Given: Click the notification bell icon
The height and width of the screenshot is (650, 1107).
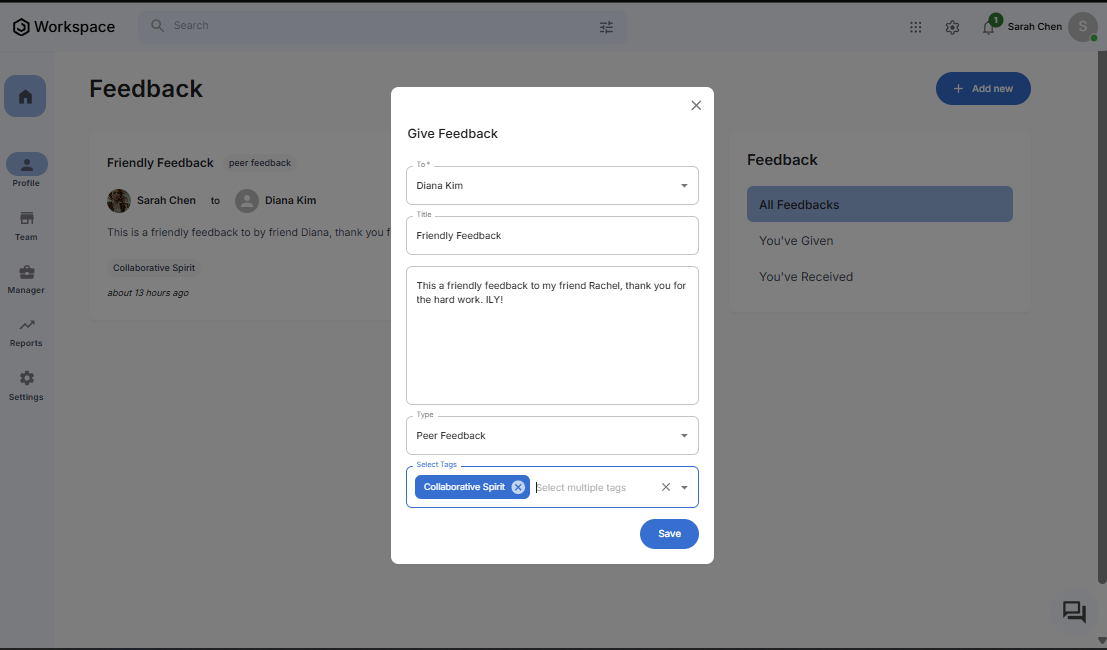Looking at the screenshot, I should pos(988,27).
